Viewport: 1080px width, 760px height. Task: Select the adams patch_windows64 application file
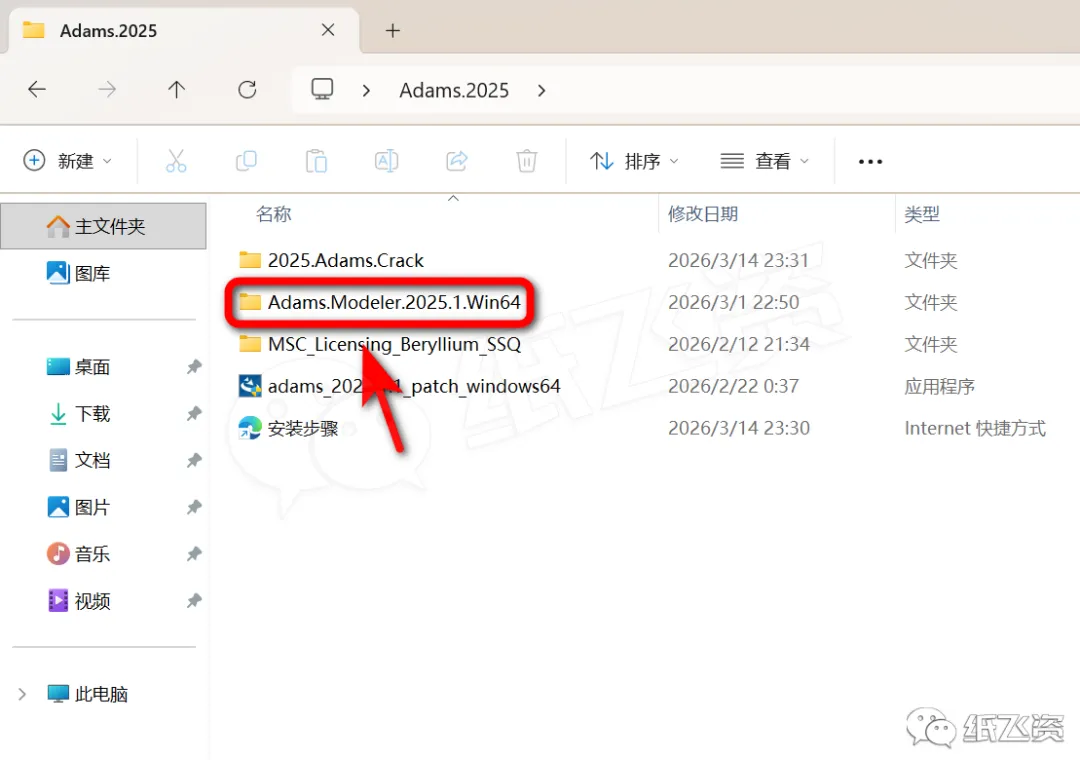pyautogui.click(x=414, y=387)
